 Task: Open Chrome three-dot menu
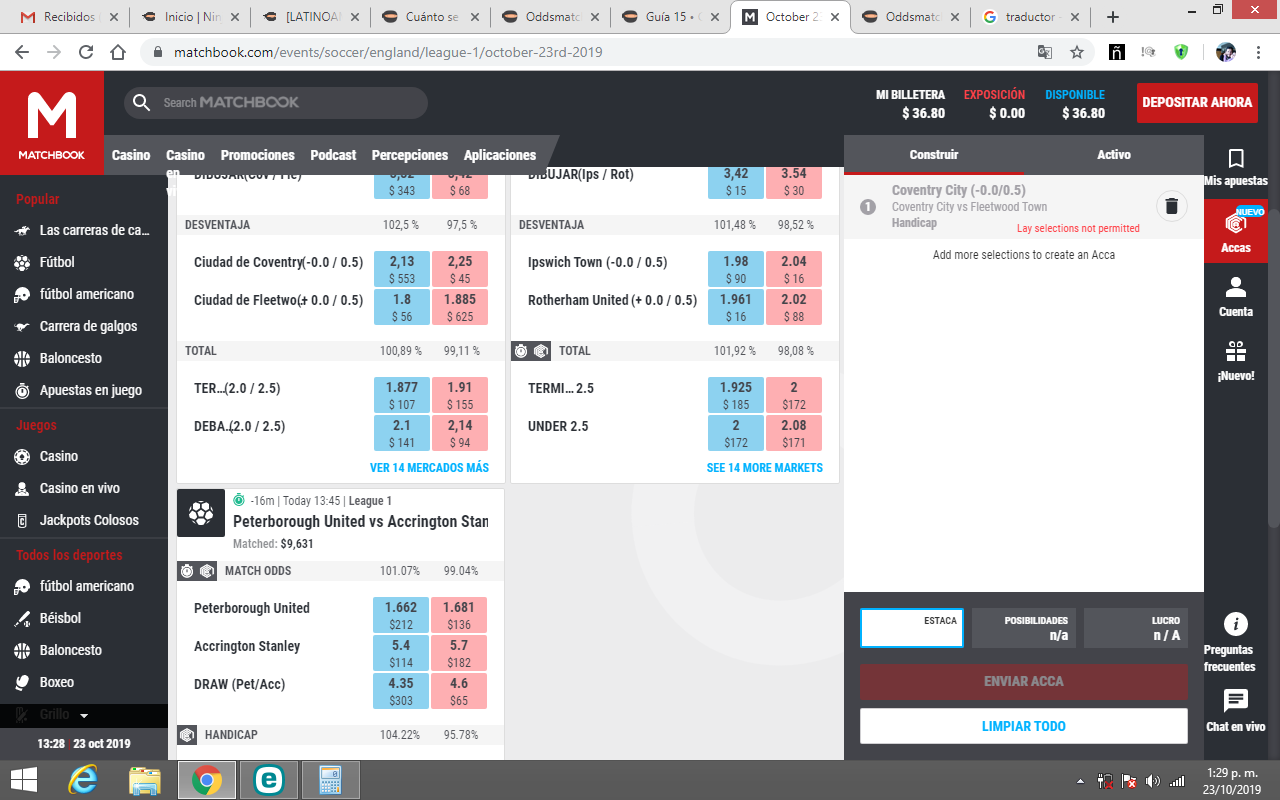click(1259, 52)
